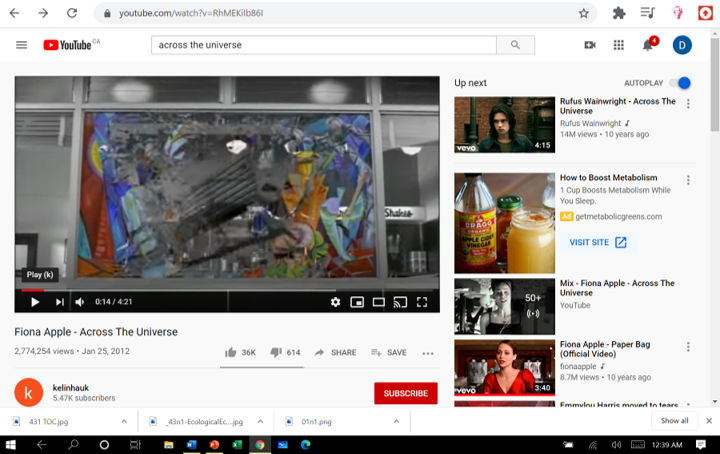Click the Visit Site ad button
This screenshot has width=720, height=454.
pos(598,242)
